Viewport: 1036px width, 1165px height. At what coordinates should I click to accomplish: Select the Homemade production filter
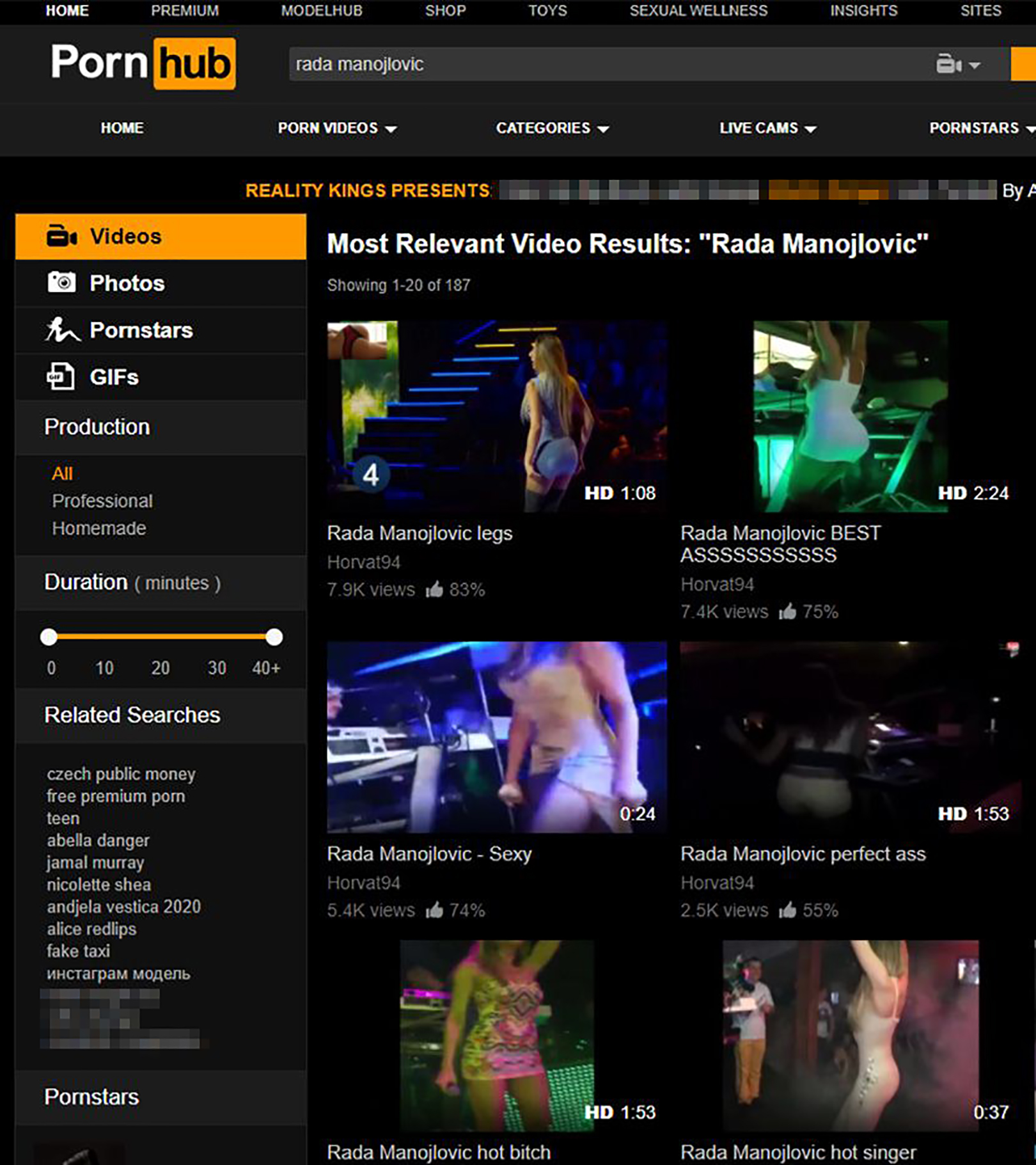pyautogui.click(x=98, y=528)
